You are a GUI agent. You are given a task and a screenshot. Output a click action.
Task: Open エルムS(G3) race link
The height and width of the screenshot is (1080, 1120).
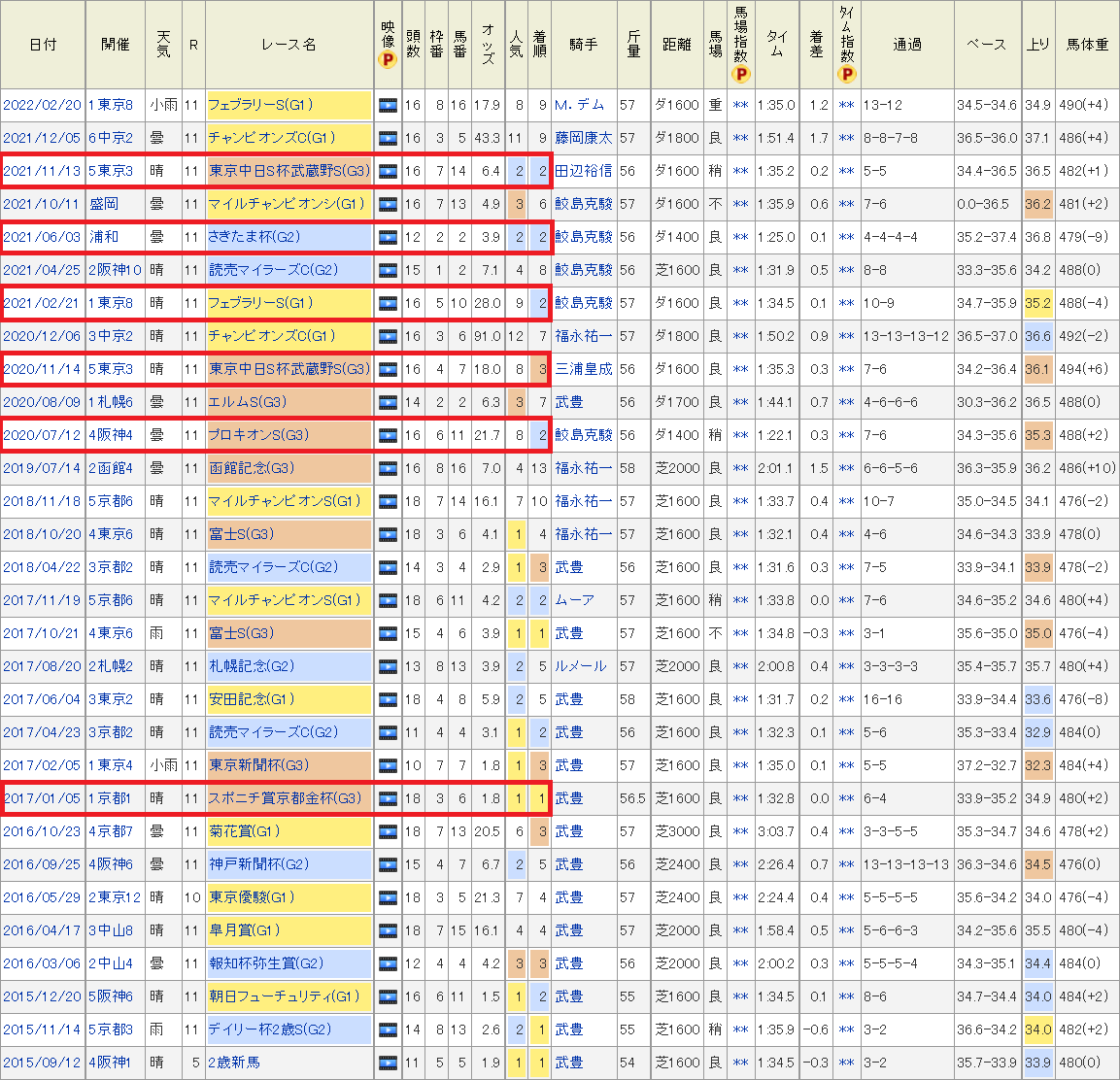pyautogui.click(x=247, y=401)
